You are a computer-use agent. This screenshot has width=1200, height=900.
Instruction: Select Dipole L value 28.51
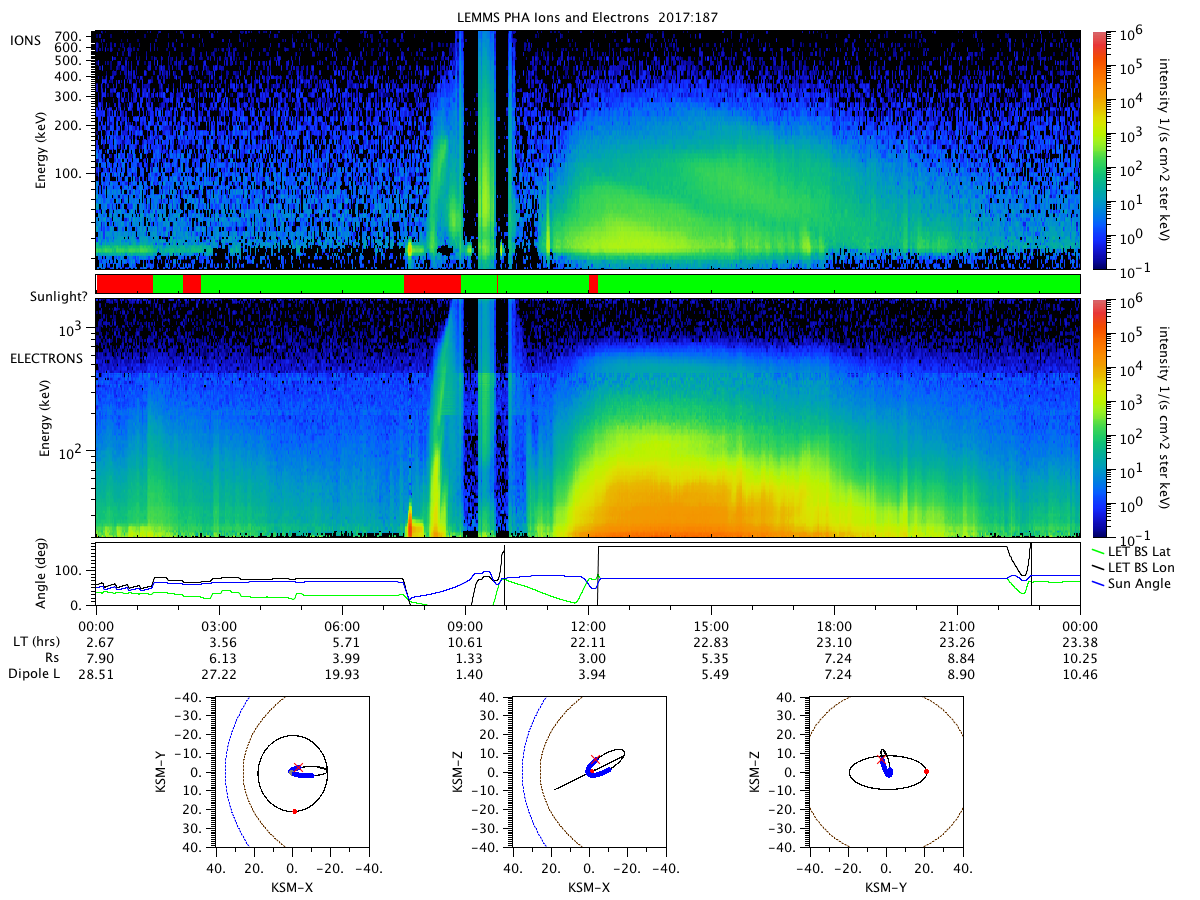coord(96,675)
